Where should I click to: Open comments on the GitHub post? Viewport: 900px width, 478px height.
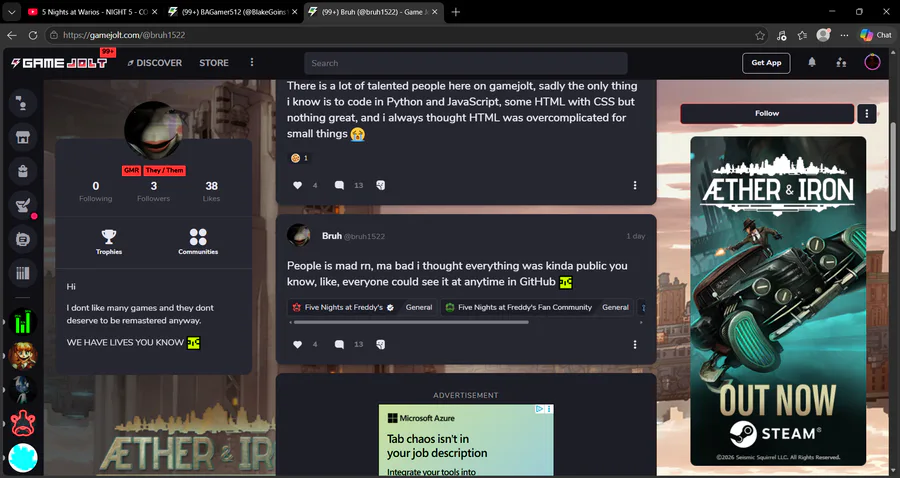tap(339, 344)
